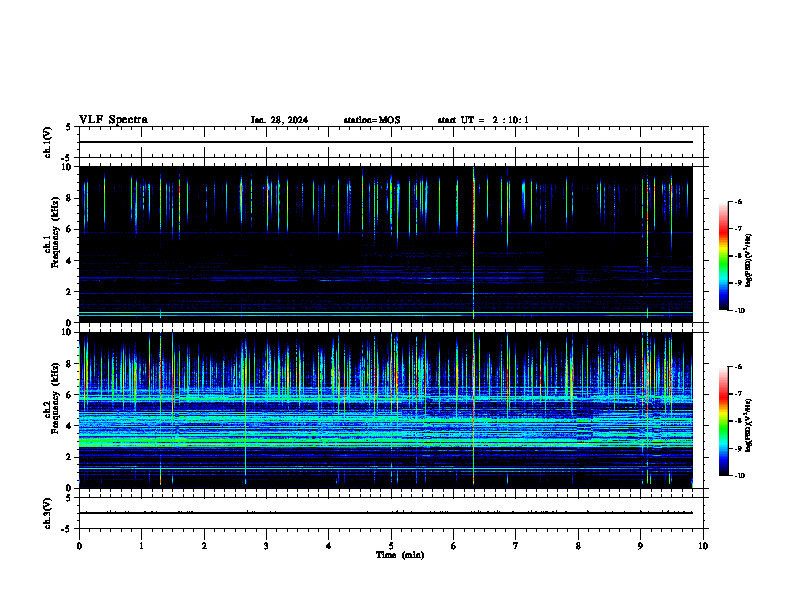Viewport: 792px width, 612px height.
Task: Click the "start UT = 2:10:1" header text
Action: pos(483,120)
